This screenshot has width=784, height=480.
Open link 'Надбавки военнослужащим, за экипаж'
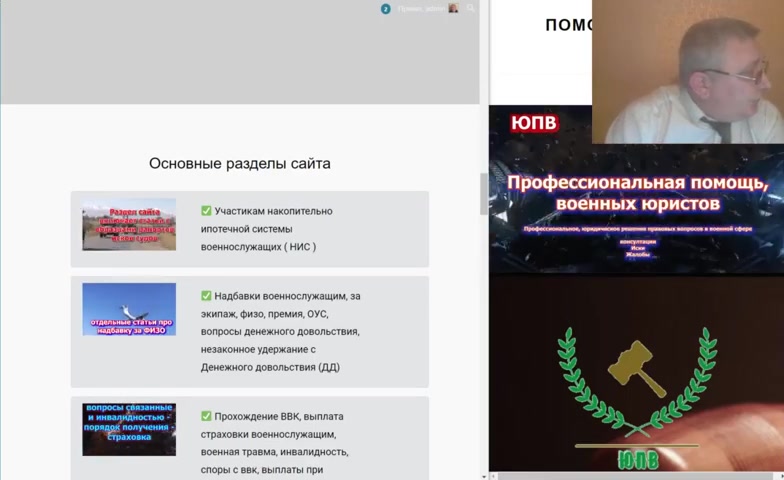coord(280,332)
